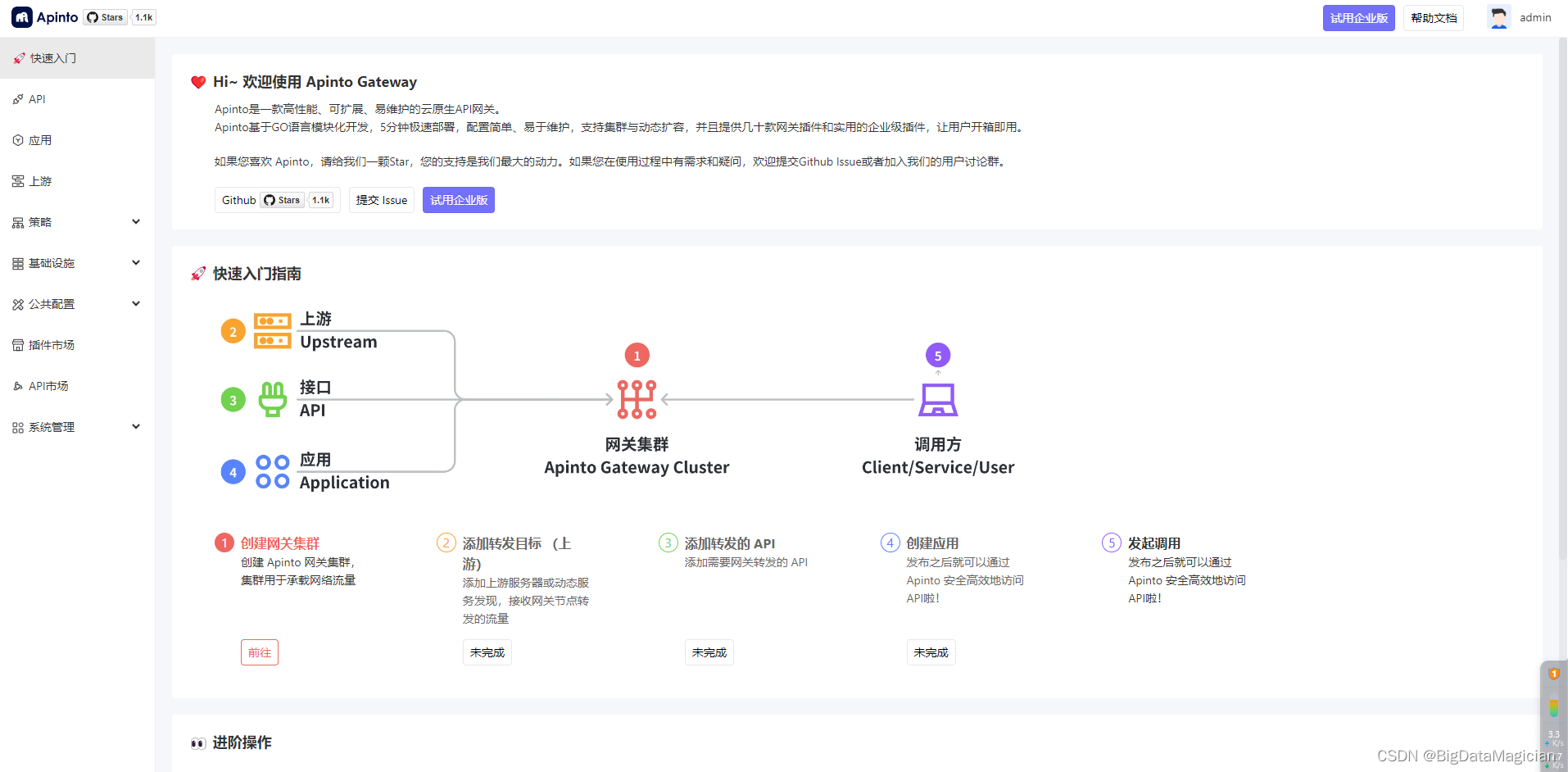Click the vertical page scrollbar

[1565, 299]
